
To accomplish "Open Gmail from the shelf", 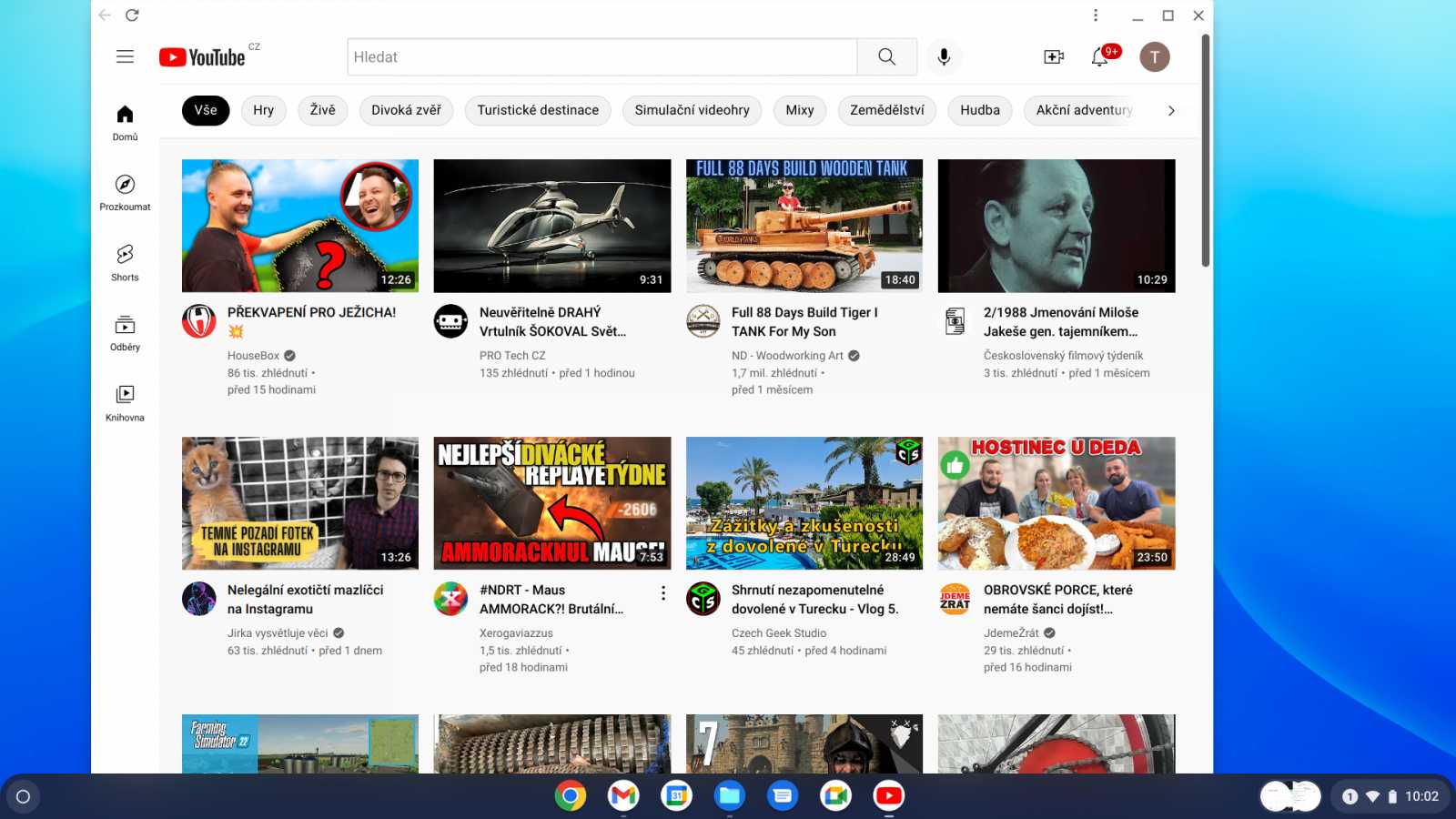I will tap(623, 796).
